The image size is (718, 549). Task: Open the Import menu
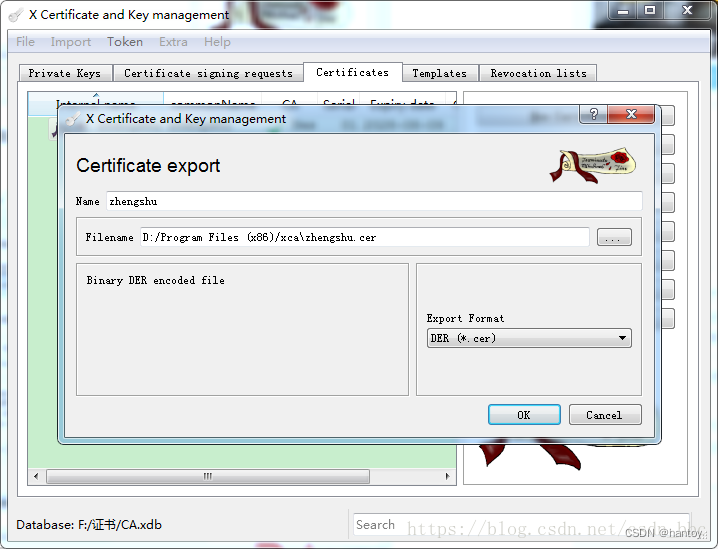(71, 42)
